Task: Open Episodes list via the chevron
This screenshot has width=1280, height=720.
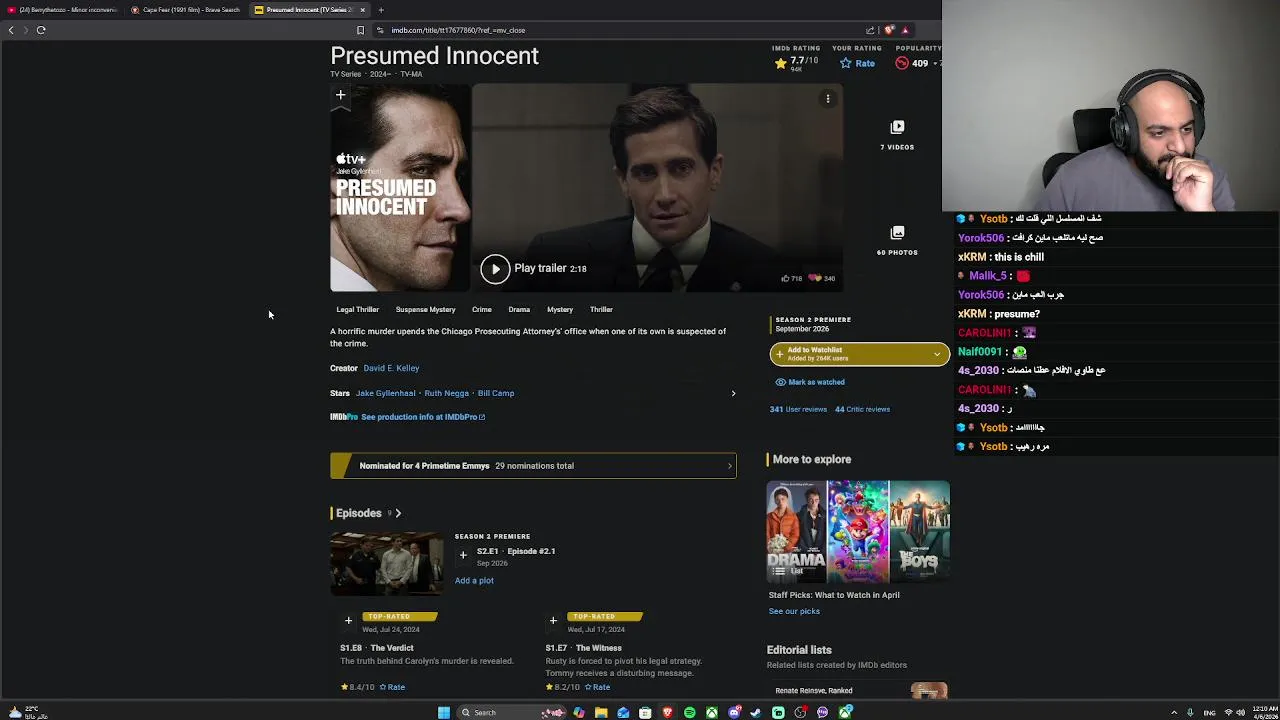Action: 398,513
